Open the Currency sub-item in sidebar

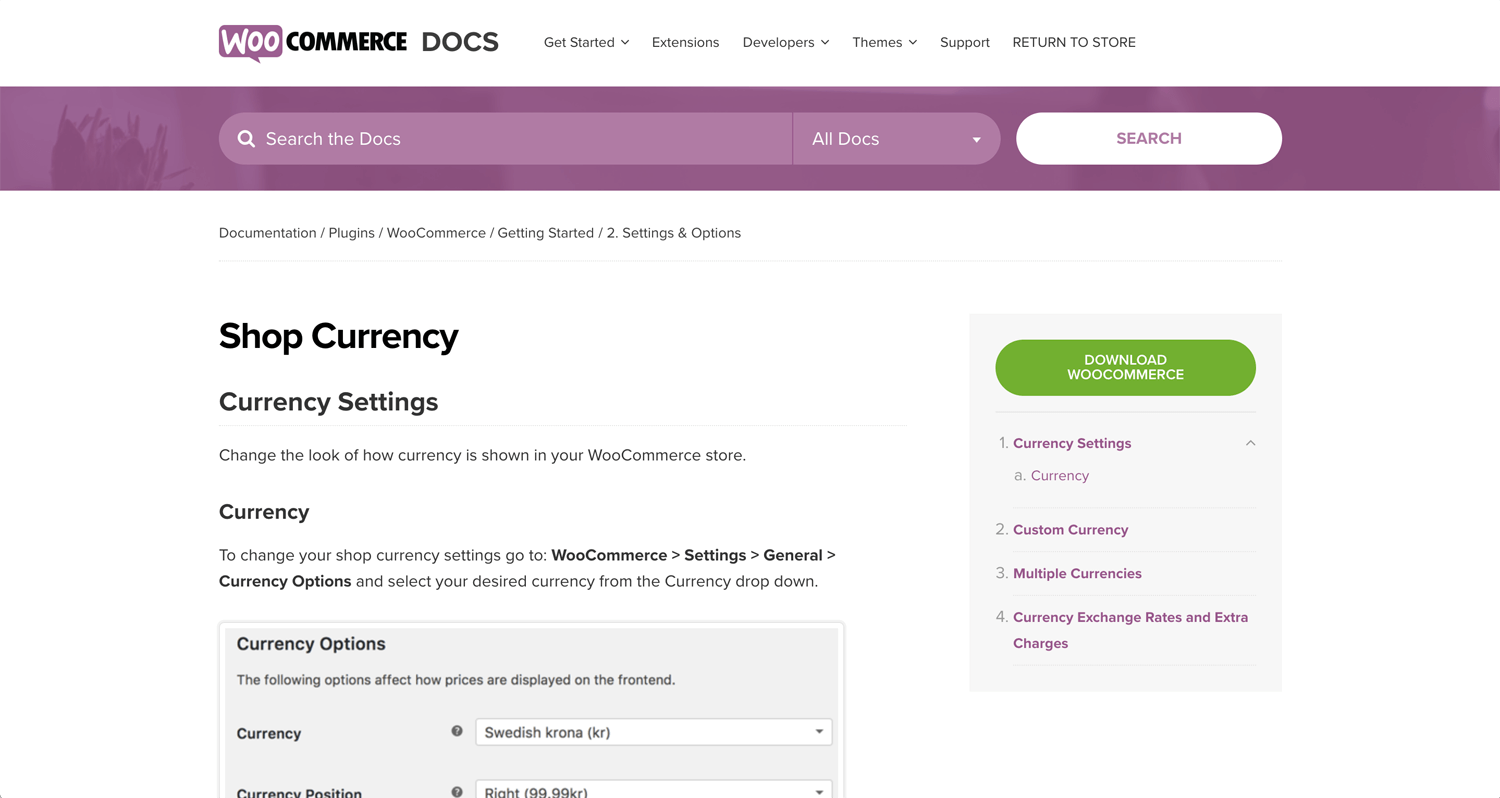pyautogui.click(x=1059, y=476)
